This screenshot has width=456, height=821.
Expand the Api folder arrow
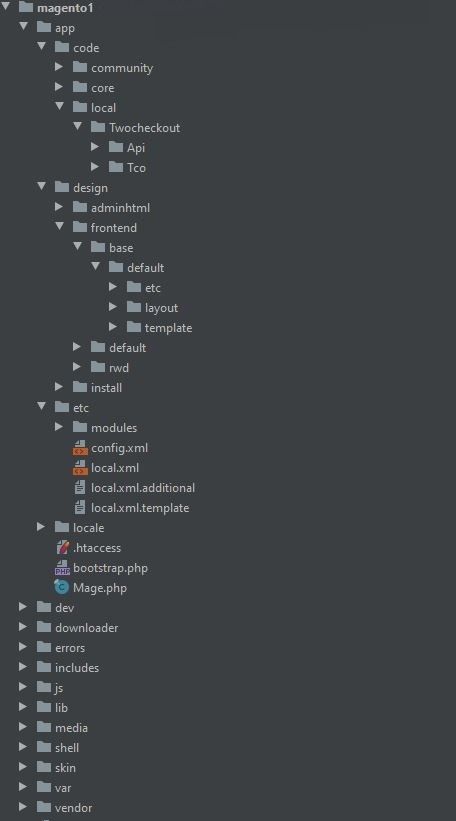[x=95, y=147]
